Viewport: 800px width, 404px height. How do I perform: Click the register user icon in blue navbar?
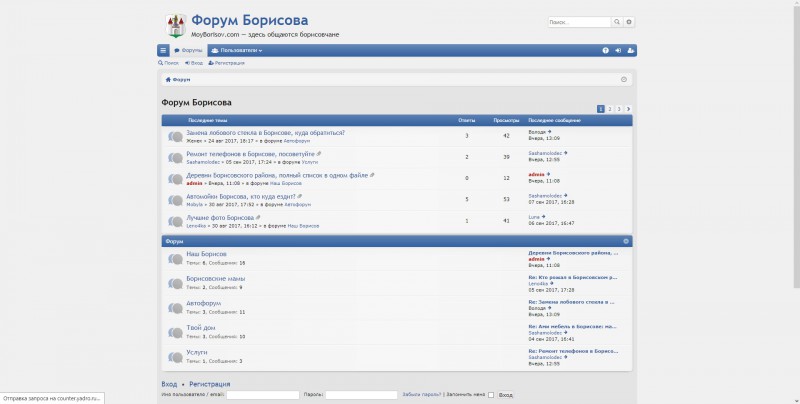click(x=631, y=50)
